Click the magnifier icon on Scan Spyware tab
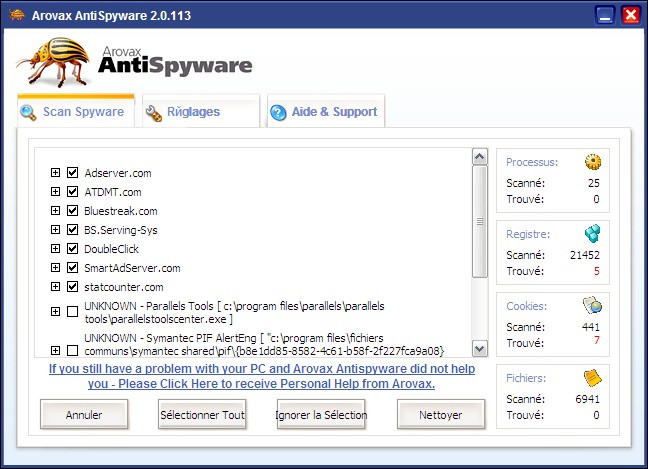This screenshot has width=648, height=469. pos(28,112)
